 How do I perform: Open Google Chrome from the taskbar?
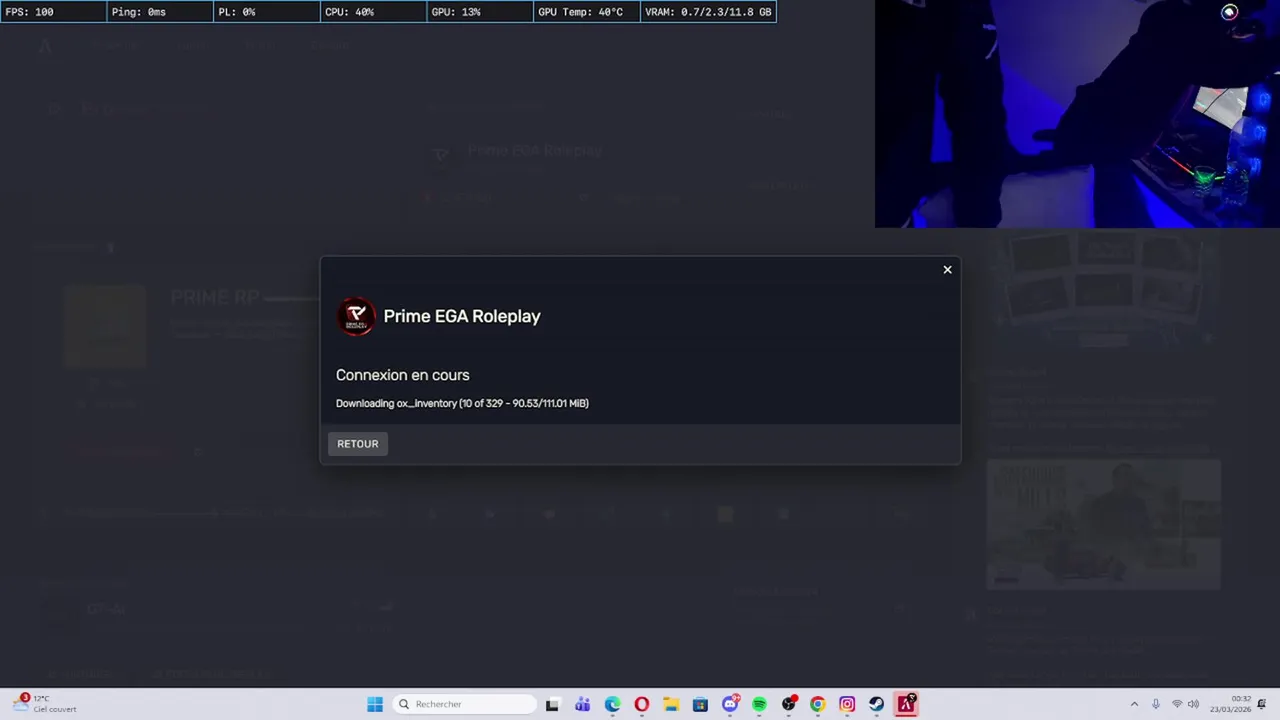tap(818, 704)
